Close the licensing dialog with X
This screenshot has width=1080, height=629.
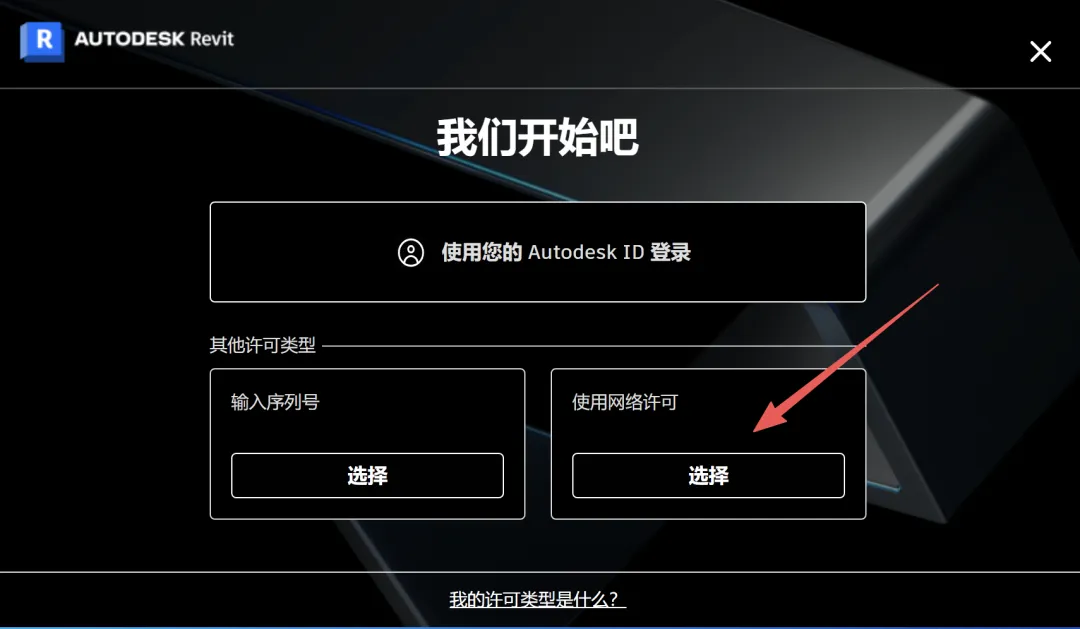click(x=1040, y=51)
